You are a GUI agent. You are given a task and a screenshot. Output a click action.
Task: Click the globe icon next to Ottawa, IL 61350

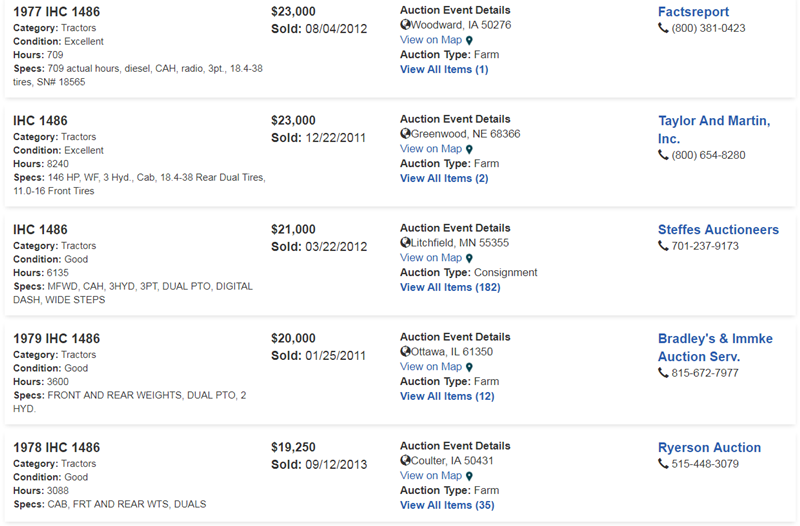pyautogui.click(x=405, y=352)
